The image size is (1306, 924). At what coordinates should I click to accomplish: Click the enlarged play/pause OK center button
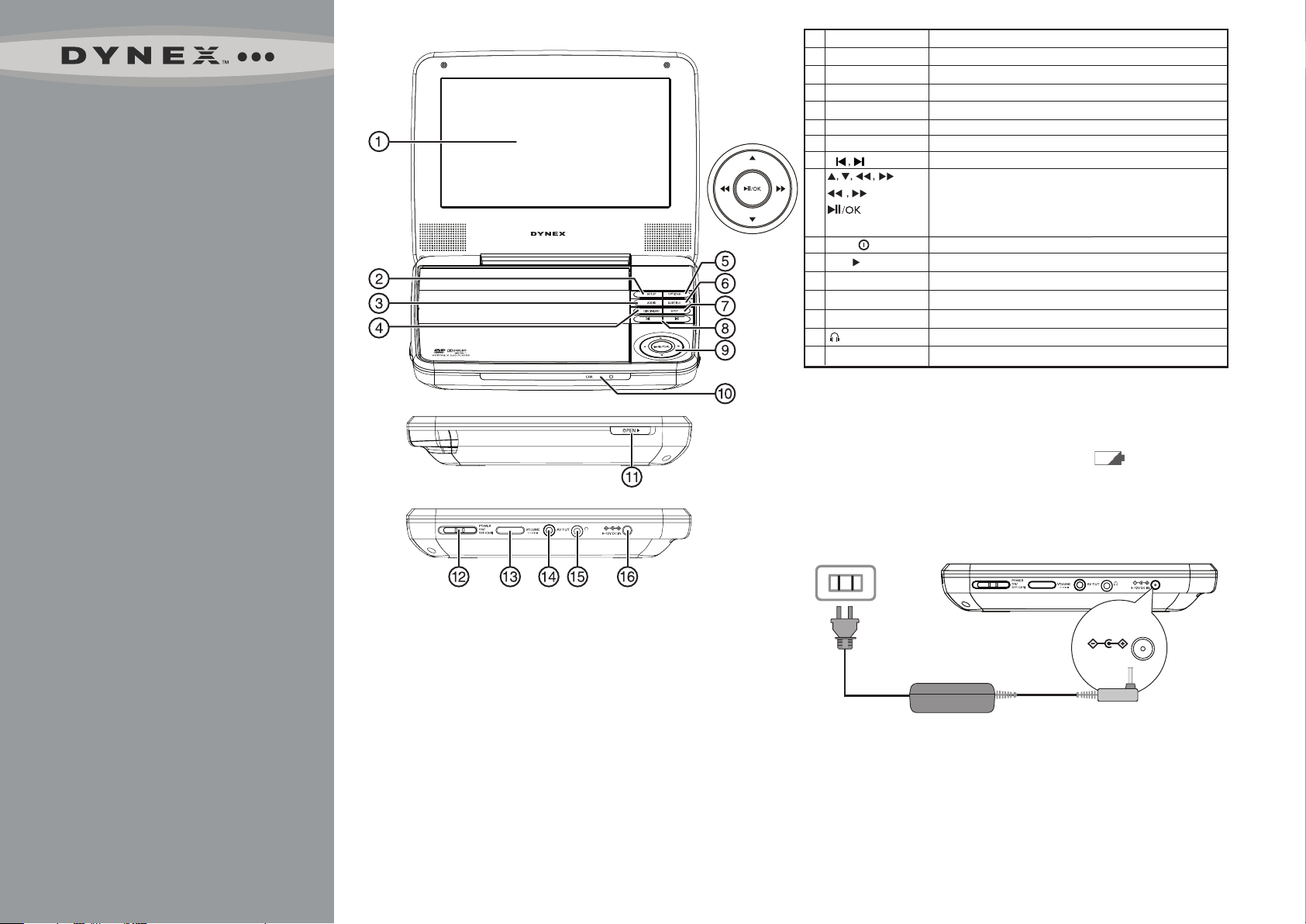click(752, 188)
